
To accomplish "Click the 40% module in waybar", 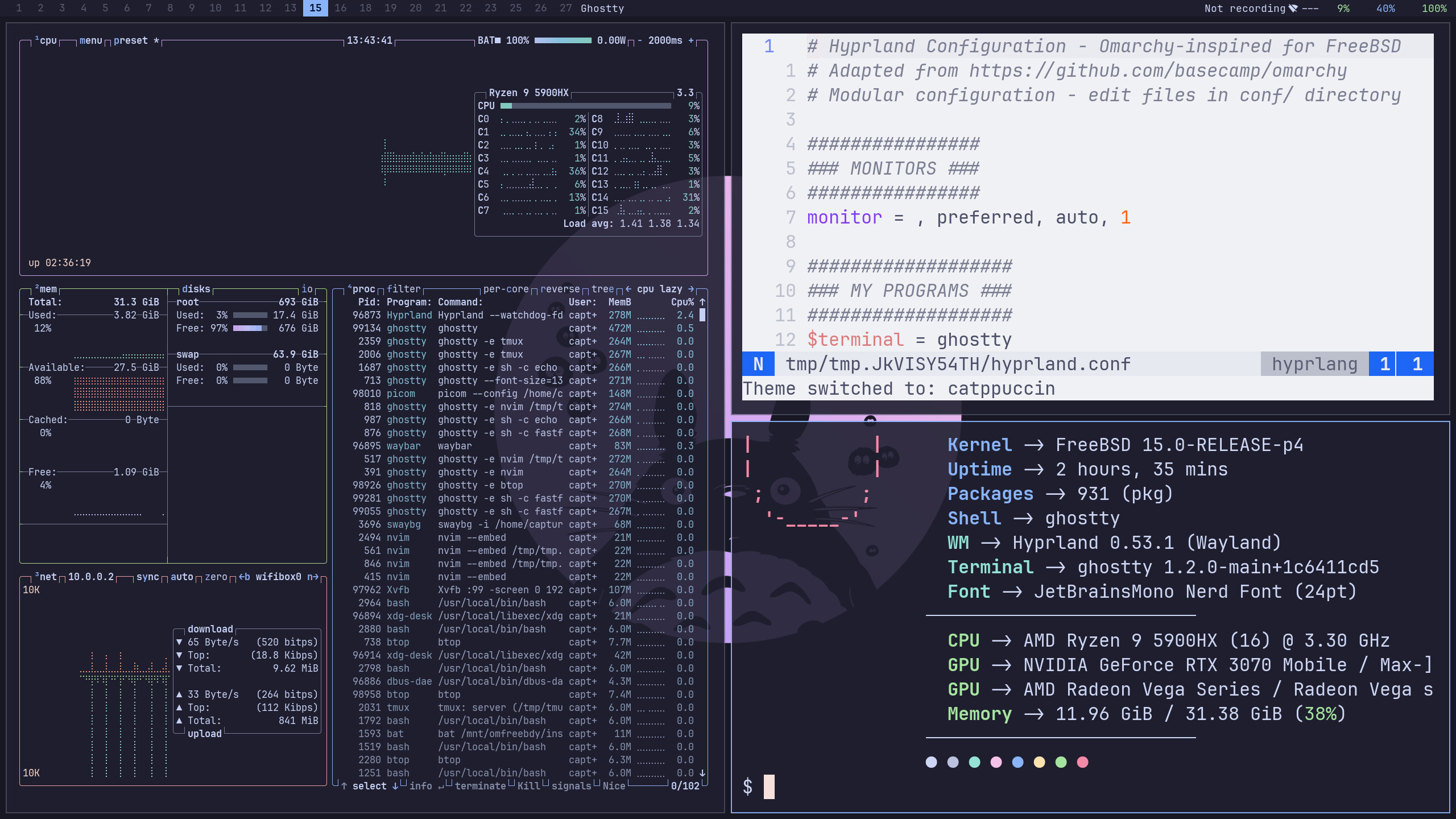I will [x=1385, y=9].
